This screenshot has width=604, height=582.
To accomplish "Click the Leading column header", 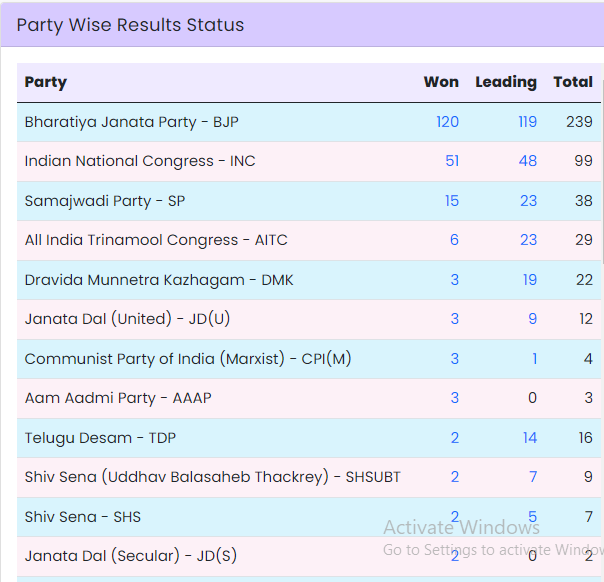I will point(505,82).
